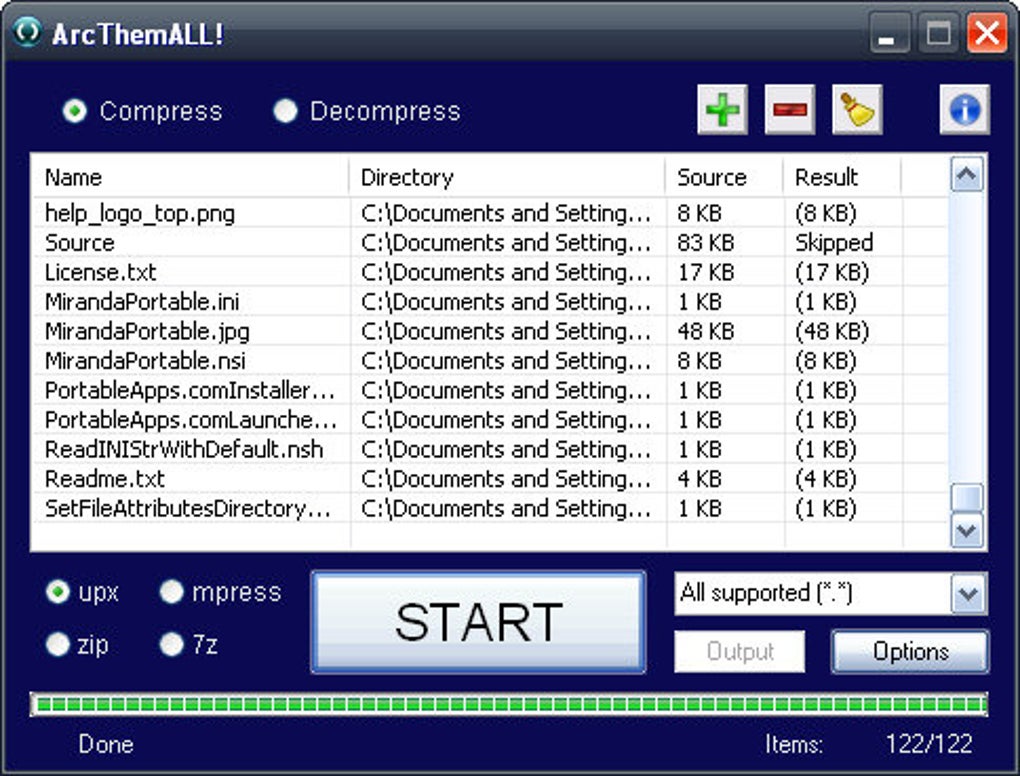This screenshot has height=776, width=1020.
Task: Sort by the Name column header
Action: tap(189, 177)
